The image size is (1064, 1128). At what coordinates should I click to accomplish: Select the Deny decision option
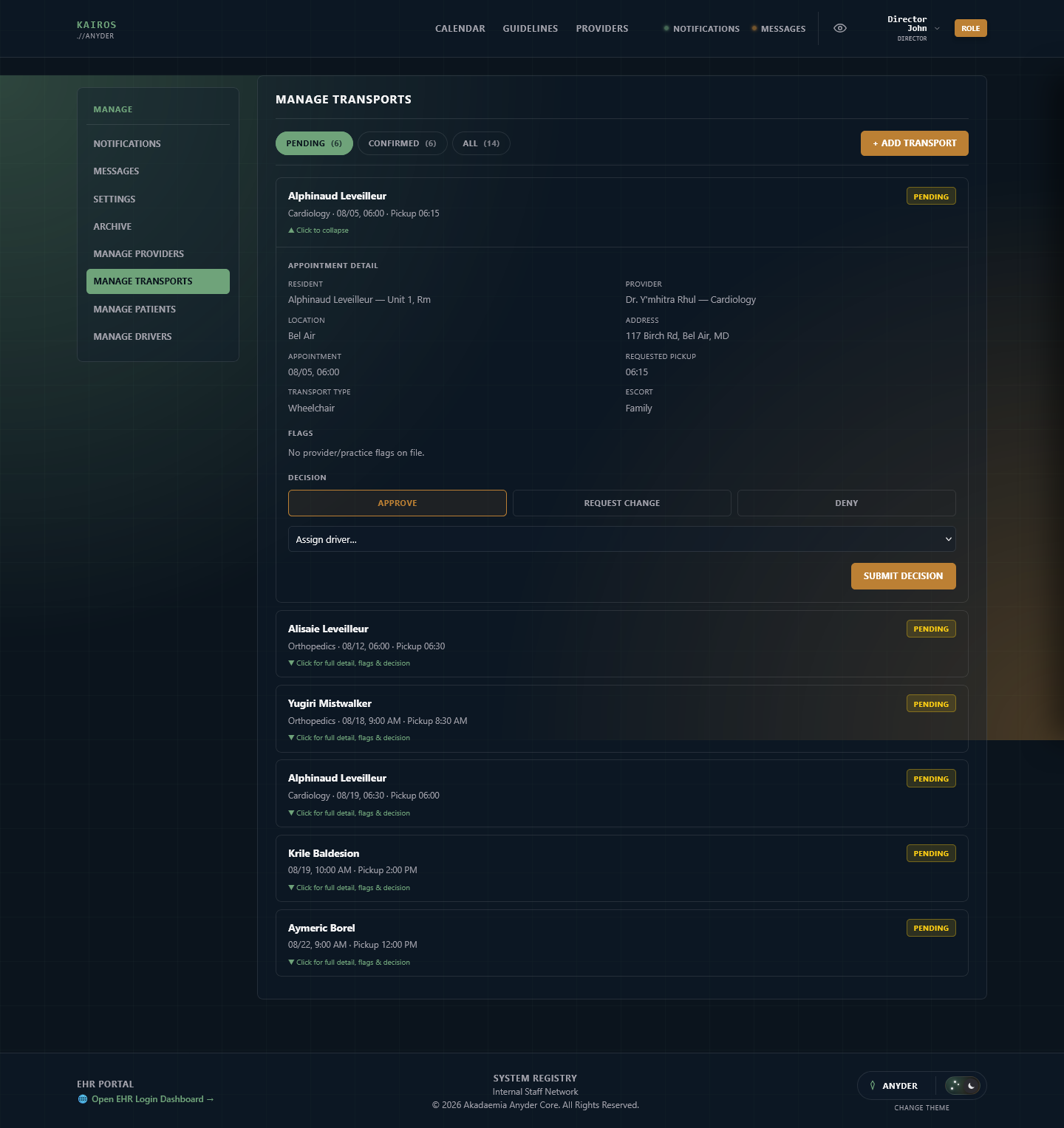click(847, 503)
